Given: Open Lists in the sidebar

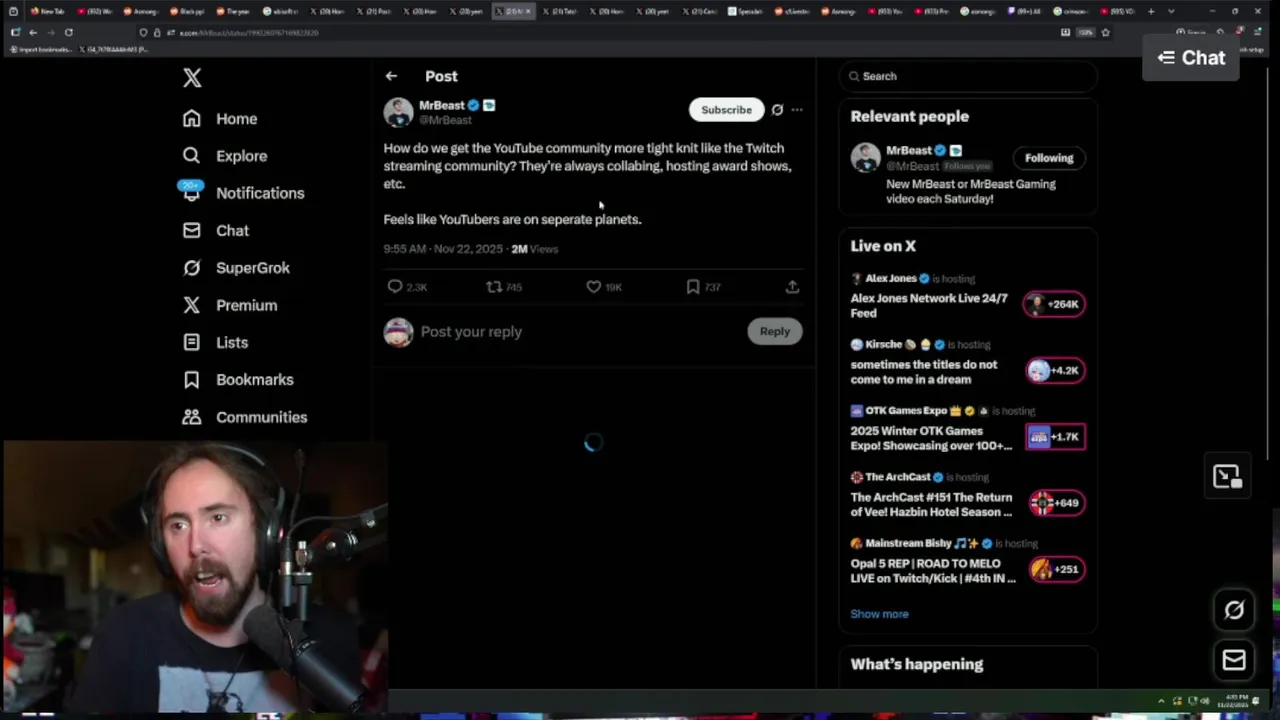Looking at the screenshot, I should click(215, 342).
